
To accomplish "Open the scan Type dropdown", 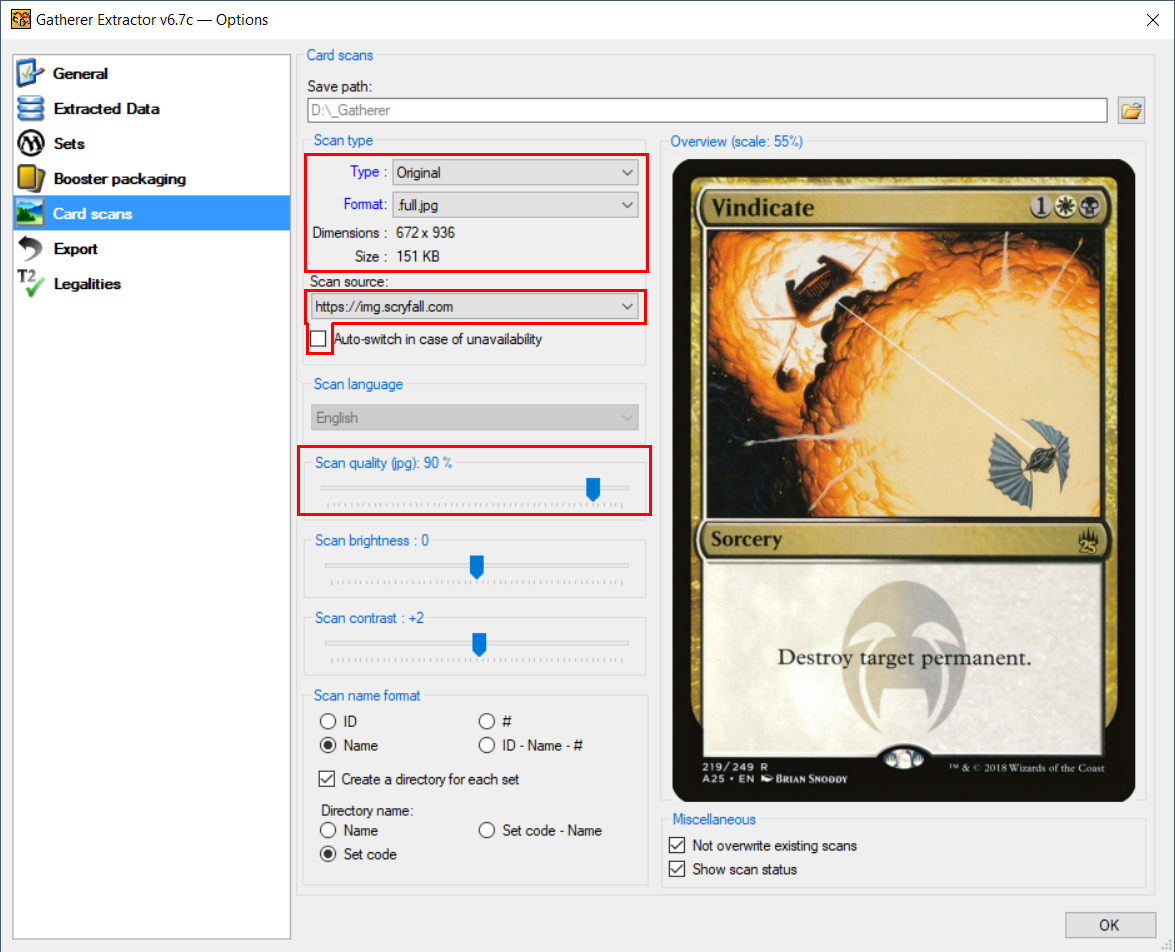I will [x=515, y=172].
